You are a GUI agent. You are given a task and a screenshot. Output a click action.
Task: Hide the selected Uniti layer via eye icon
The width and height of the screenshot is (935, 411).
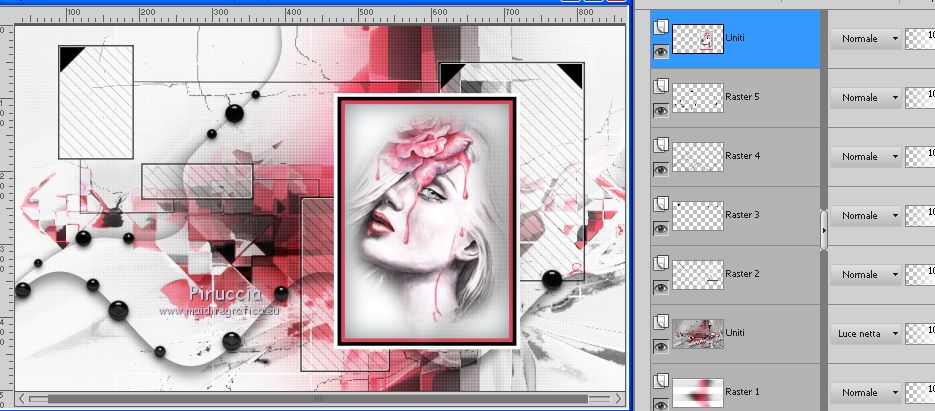click(661, 52)
